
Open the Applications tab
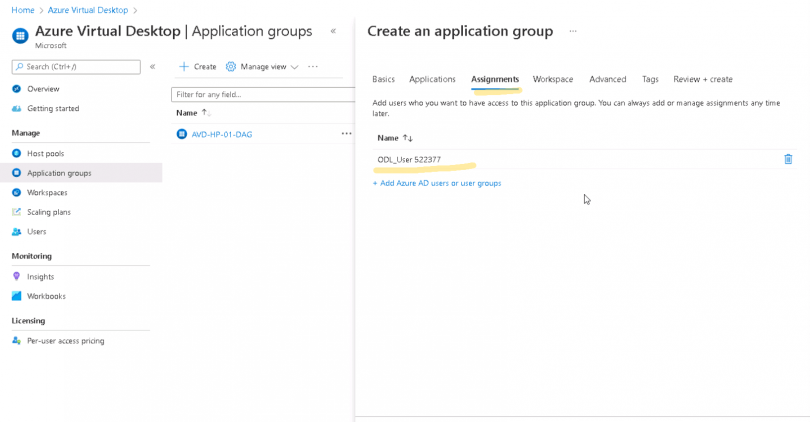point(432,79)
